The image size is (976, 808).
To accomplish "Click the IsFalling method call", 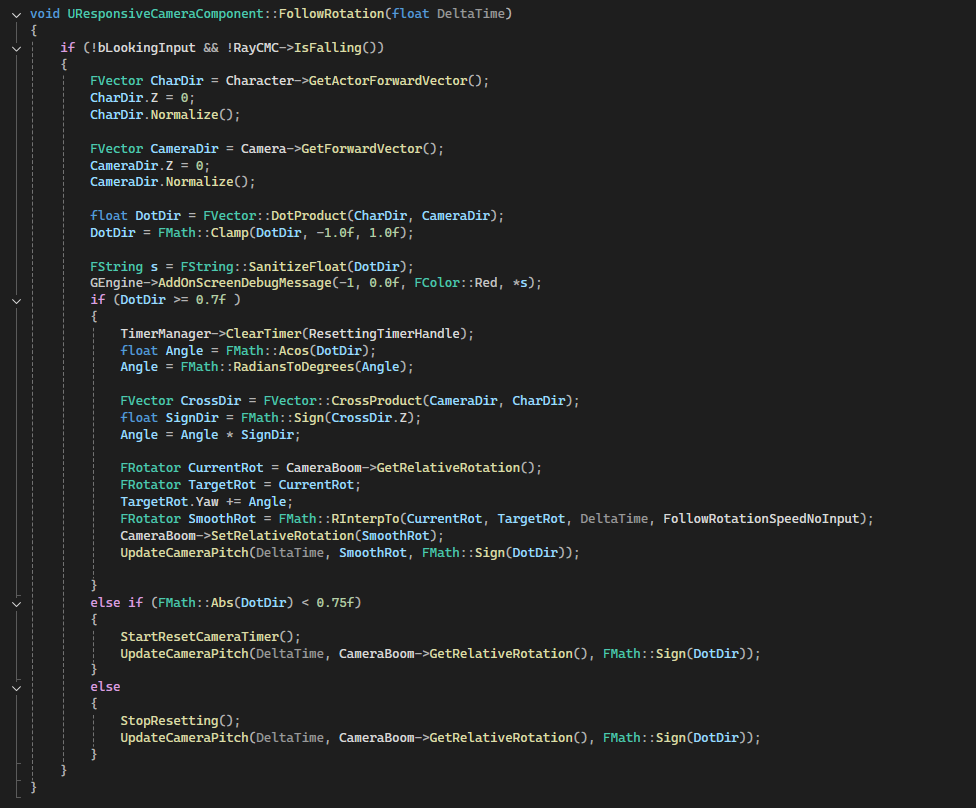I will (x=339, y=47).
